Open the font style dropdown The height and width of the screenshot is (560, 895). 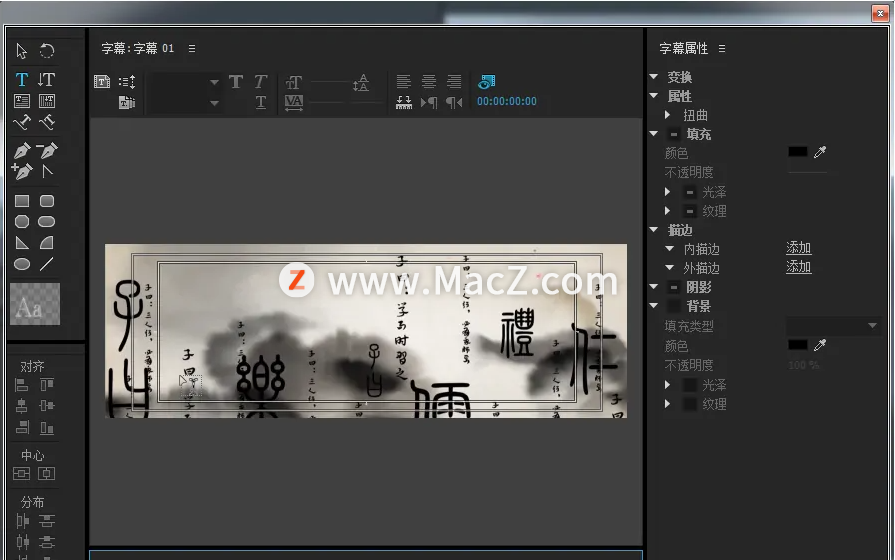(214, 103)
